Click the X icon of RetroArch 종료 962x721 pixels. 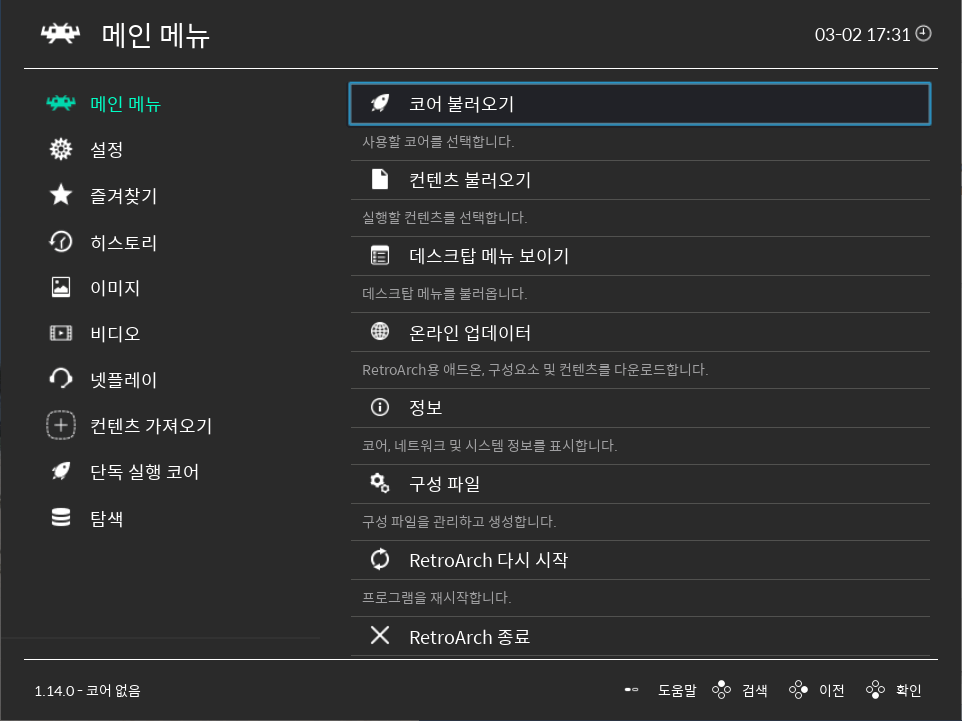(380, 635)
